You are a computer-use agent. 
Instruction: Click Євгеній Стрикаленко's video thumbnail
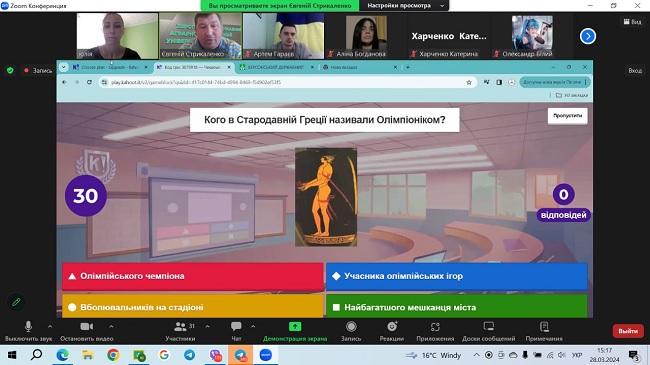[x=201, y=36]
